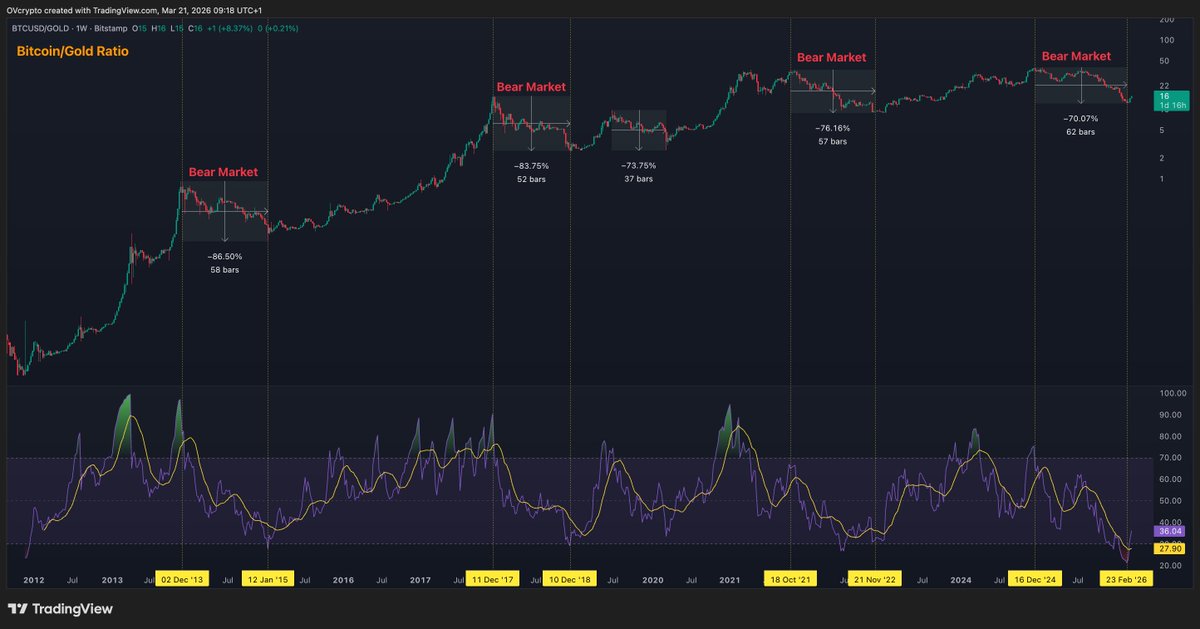Click the Bitcoin/Gold Ratio chart title

70,50
